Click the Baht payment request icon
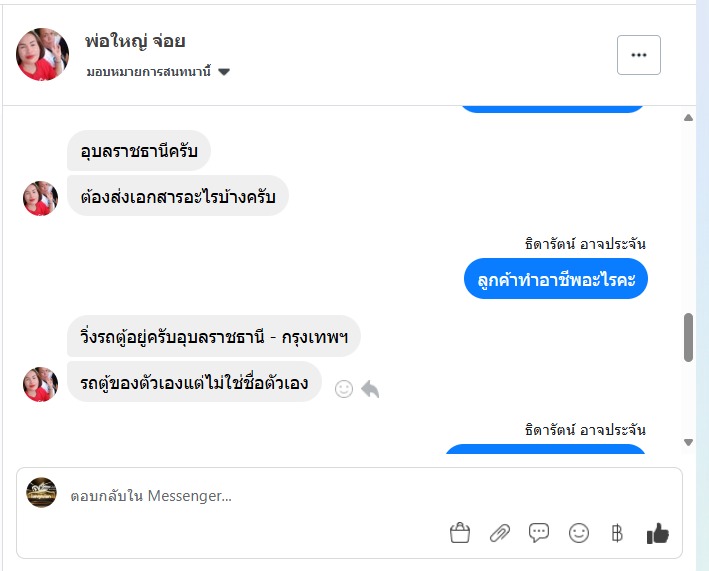 click(x=617, y=534)
